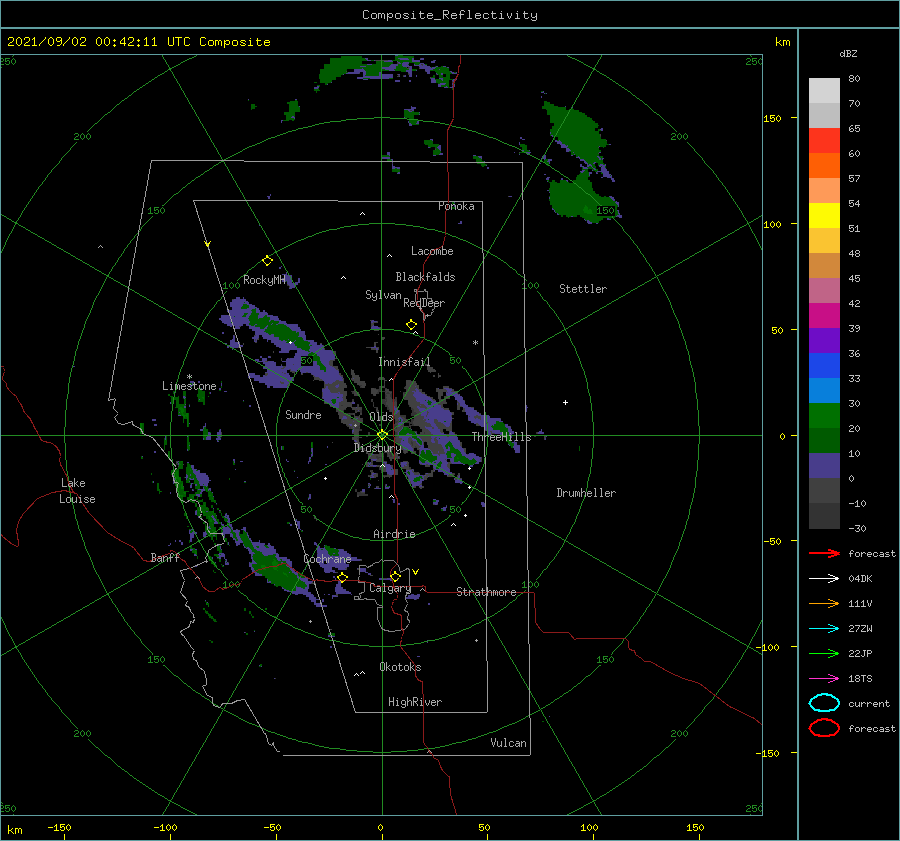Click the yellow diamond marker below Cochrane
Viewport: 900px width, 841px height.
343,578
